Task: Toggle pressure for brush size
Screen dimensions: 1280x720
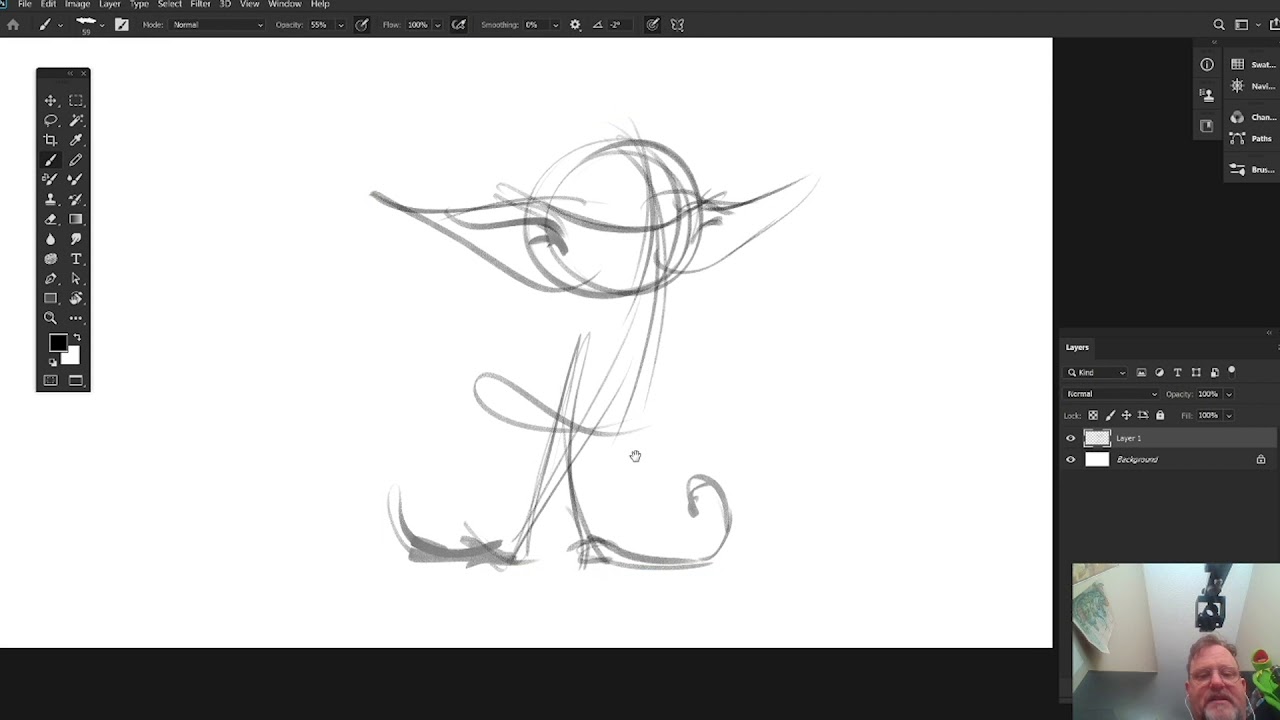Action: point(652,25)
